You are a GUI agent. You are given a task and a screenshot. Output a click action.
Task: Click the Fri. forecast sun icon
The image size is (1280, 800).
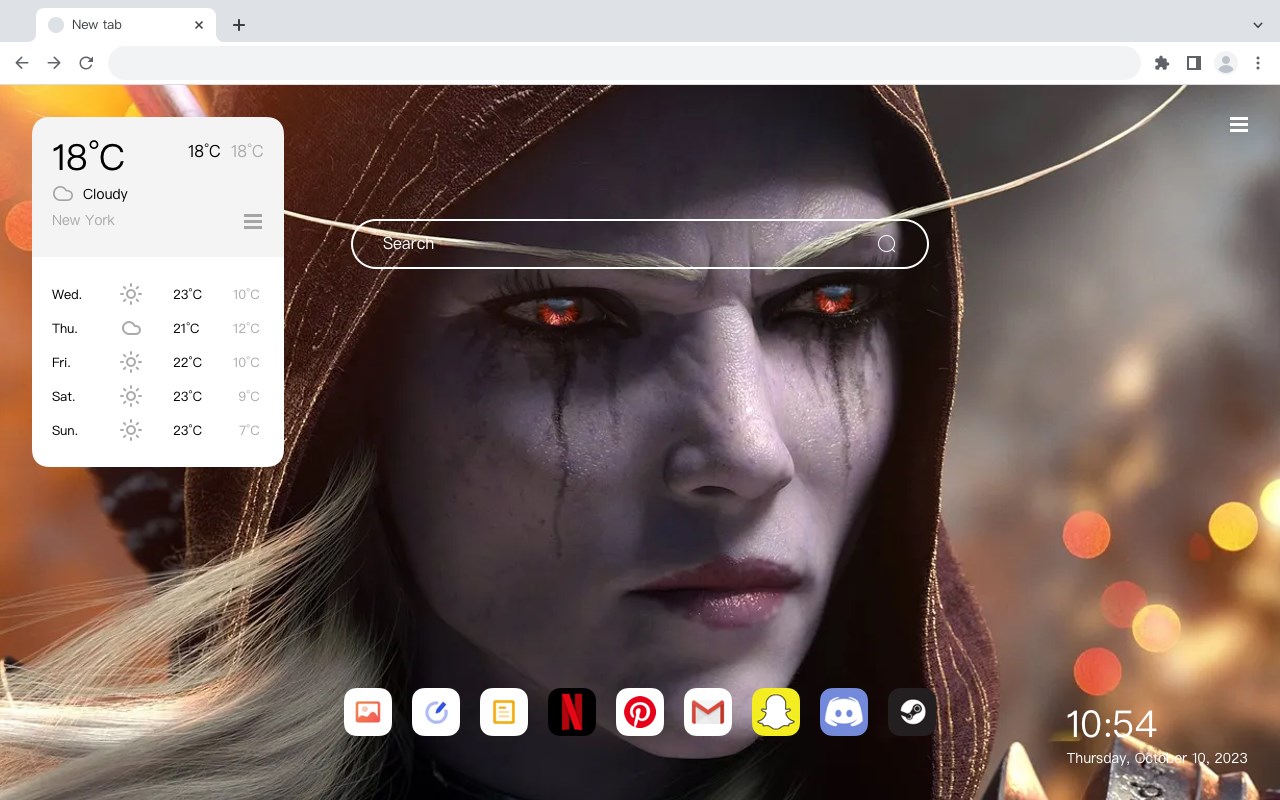point(131,362)
